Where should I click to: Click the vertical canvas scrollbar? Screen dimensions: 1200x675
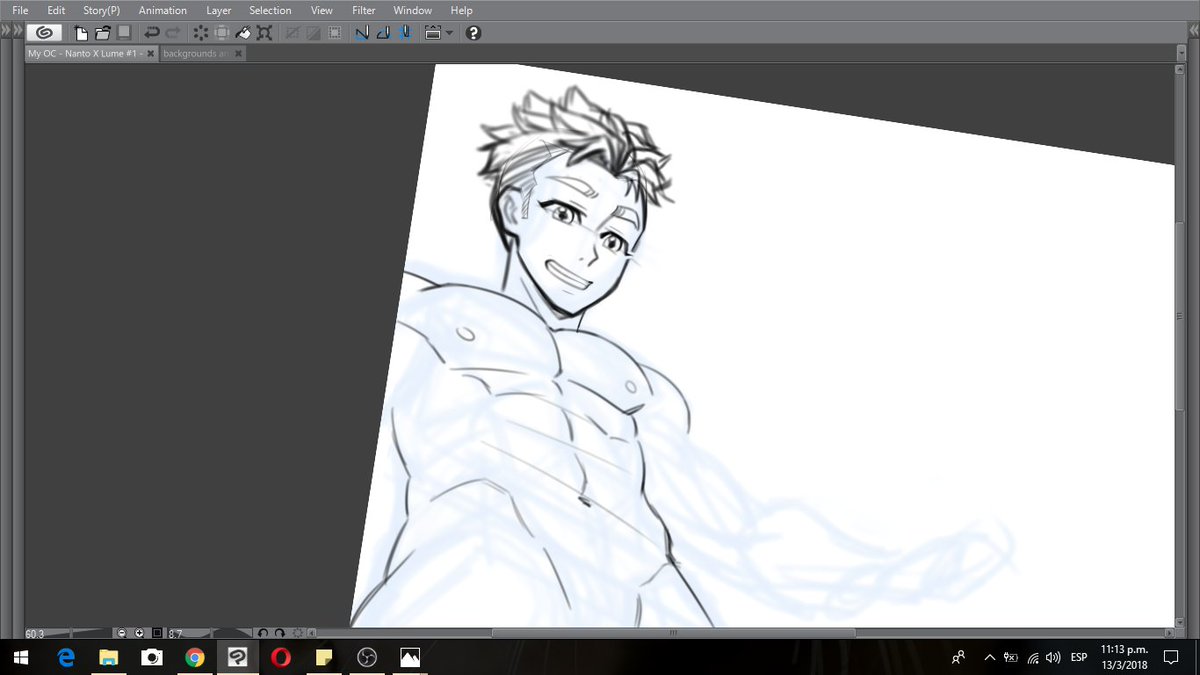1180,315
